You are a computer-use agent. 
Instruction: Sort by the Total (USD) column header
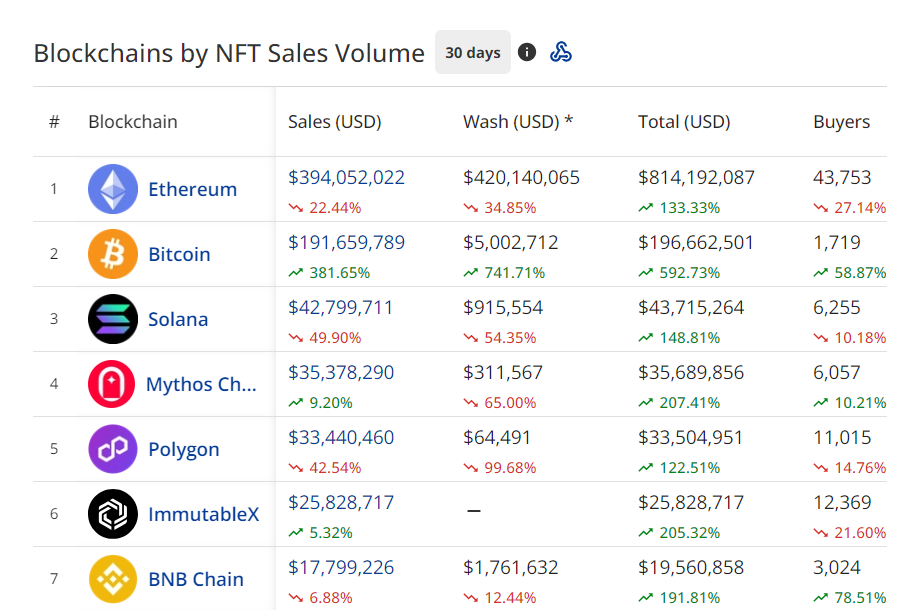[684, 122]
